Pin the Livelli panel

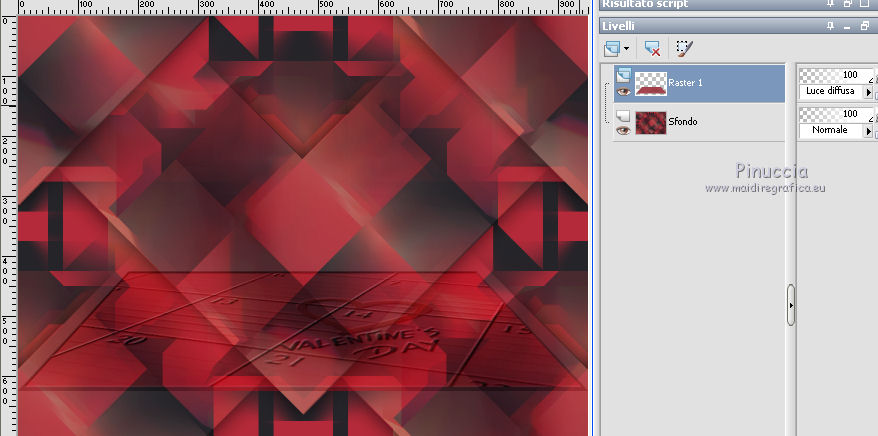(x=831, y=26)
